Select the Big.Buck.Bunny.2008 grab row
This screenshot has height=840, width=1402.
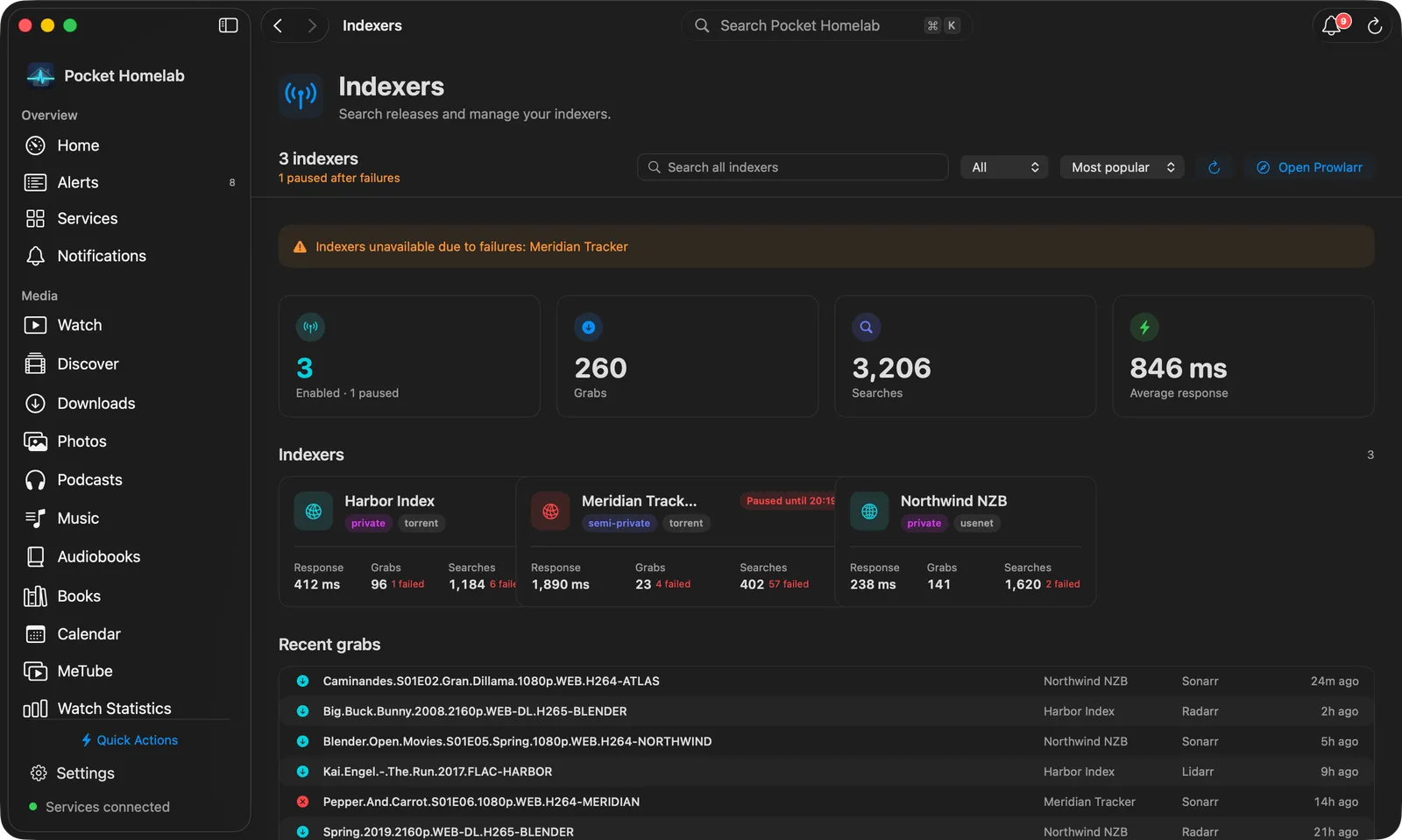click(826, 711)
